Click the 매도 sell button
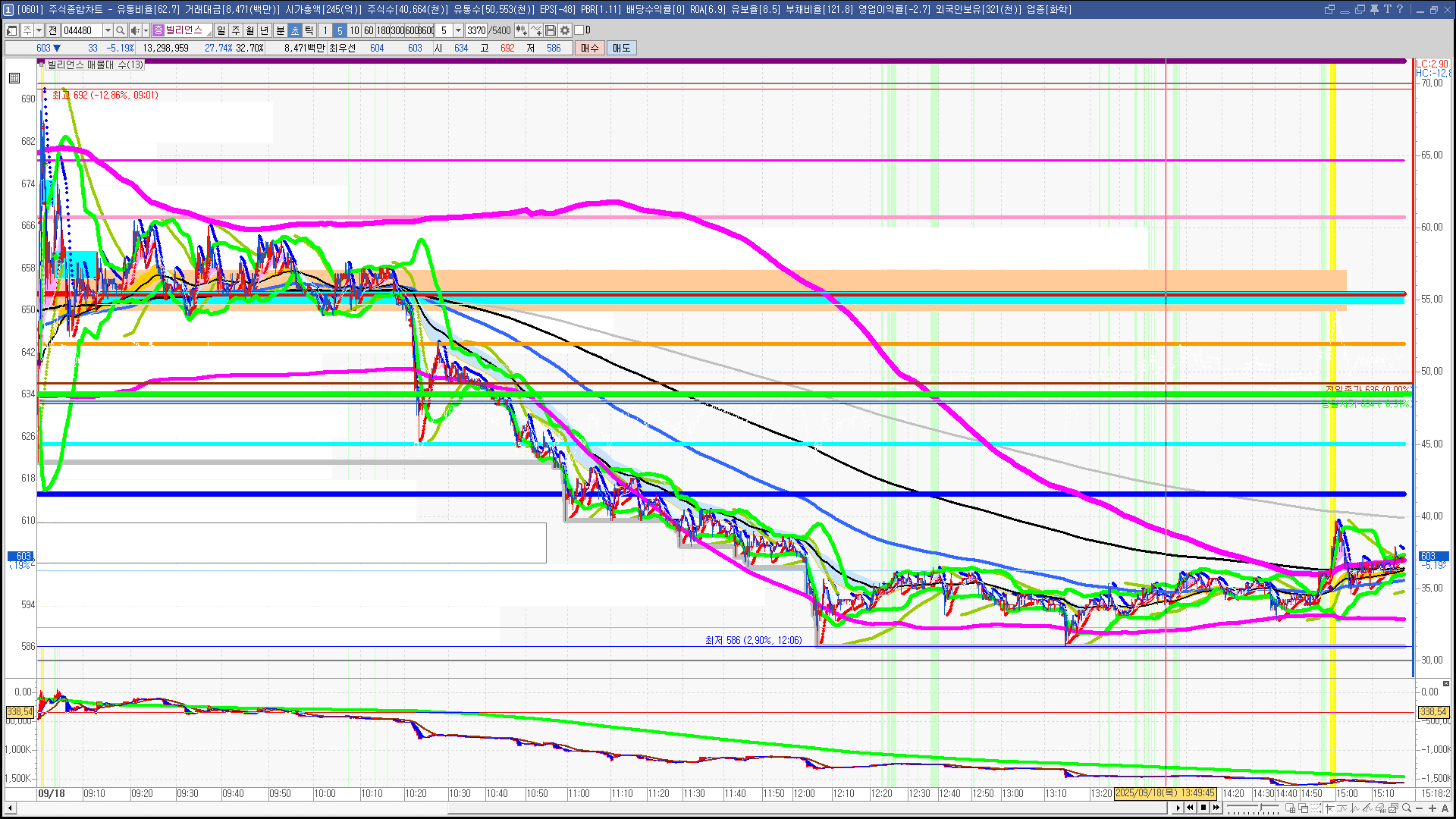Image resolution: width=1456 pixels, height=819 pixels. click(622, 48)
